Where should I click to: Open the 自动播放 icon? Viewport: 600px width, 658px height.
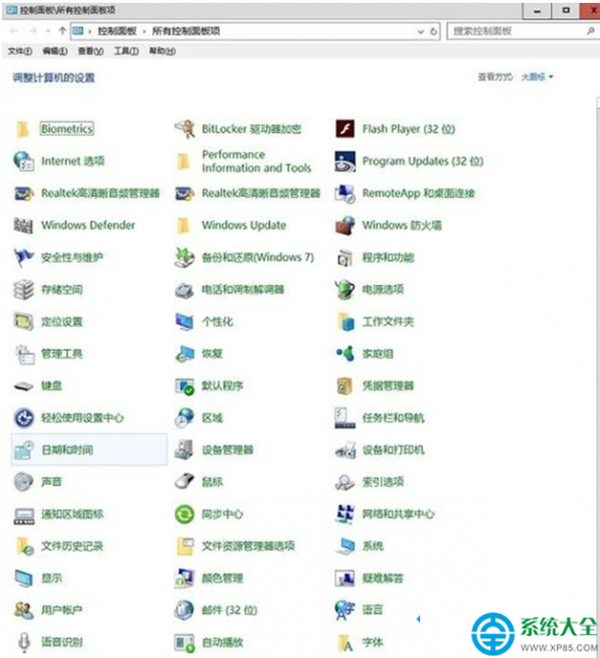click(185, 642)
